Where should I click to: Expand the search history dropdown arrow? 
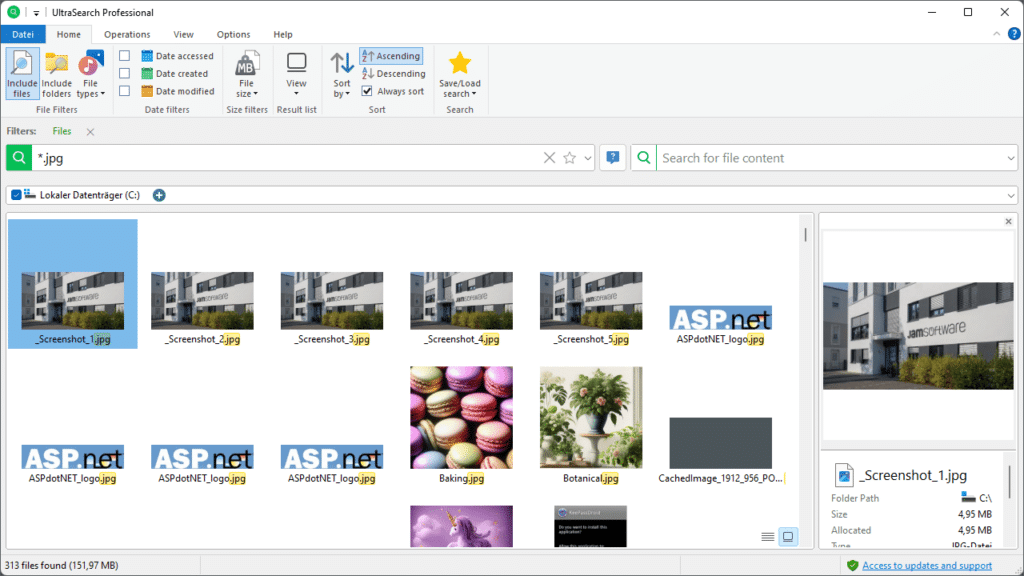click(x=588, y=158)
